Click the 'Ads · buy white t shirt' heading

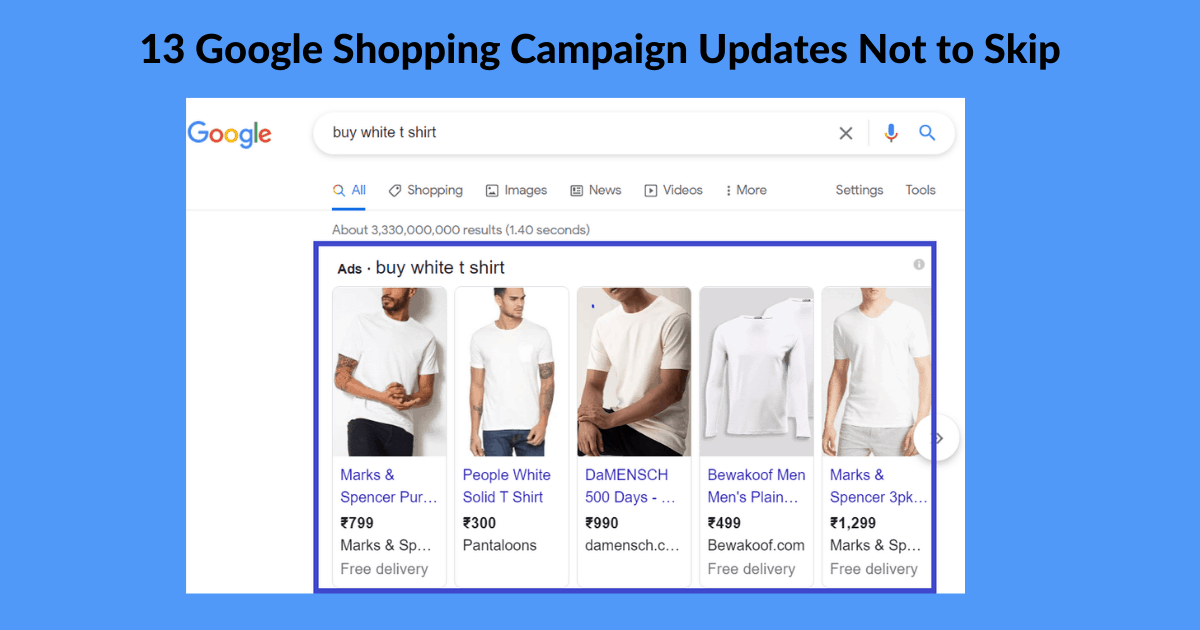421,268
